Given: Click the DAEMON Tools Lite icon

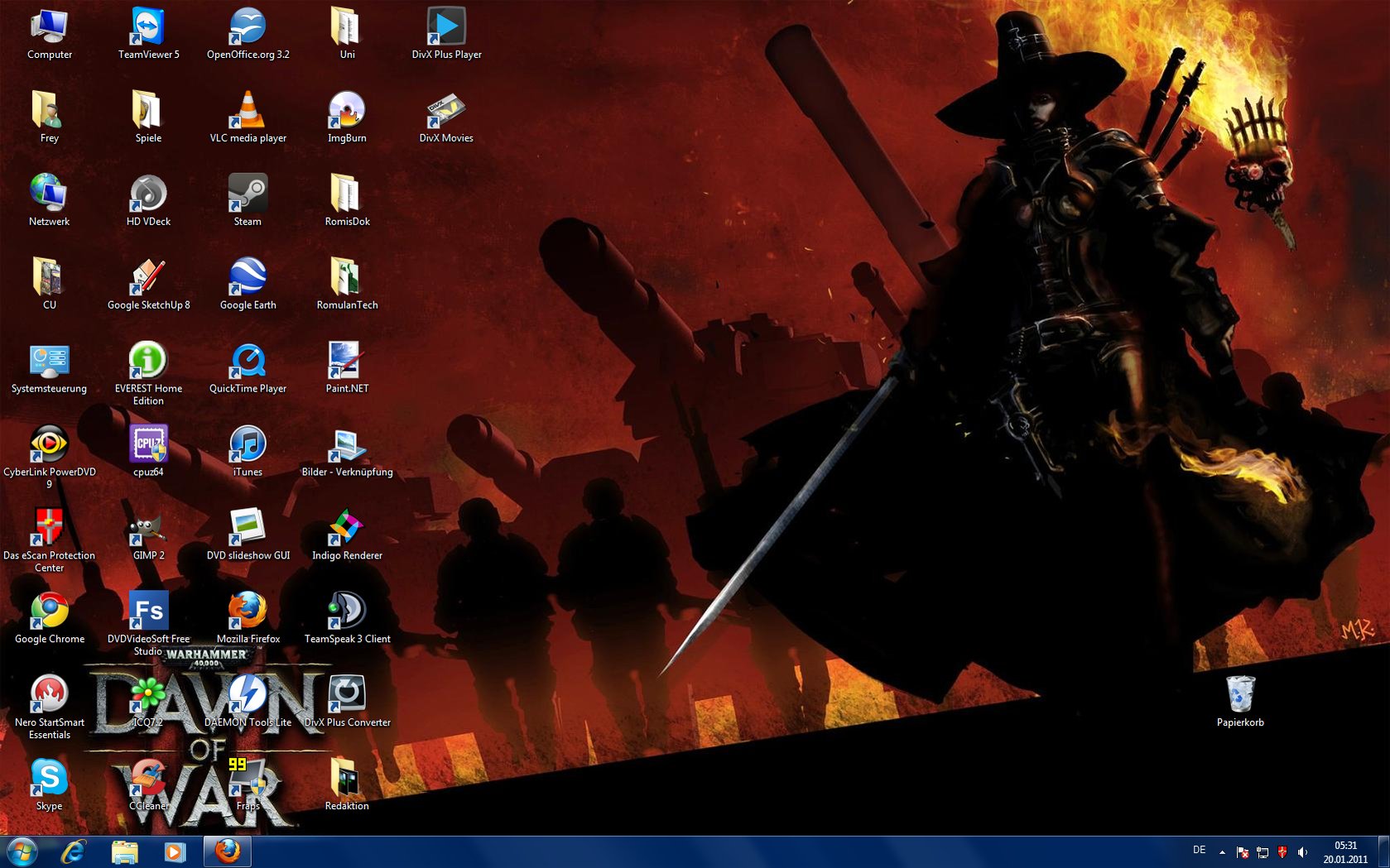Looking at the screenshot, I should pos(248,697).
